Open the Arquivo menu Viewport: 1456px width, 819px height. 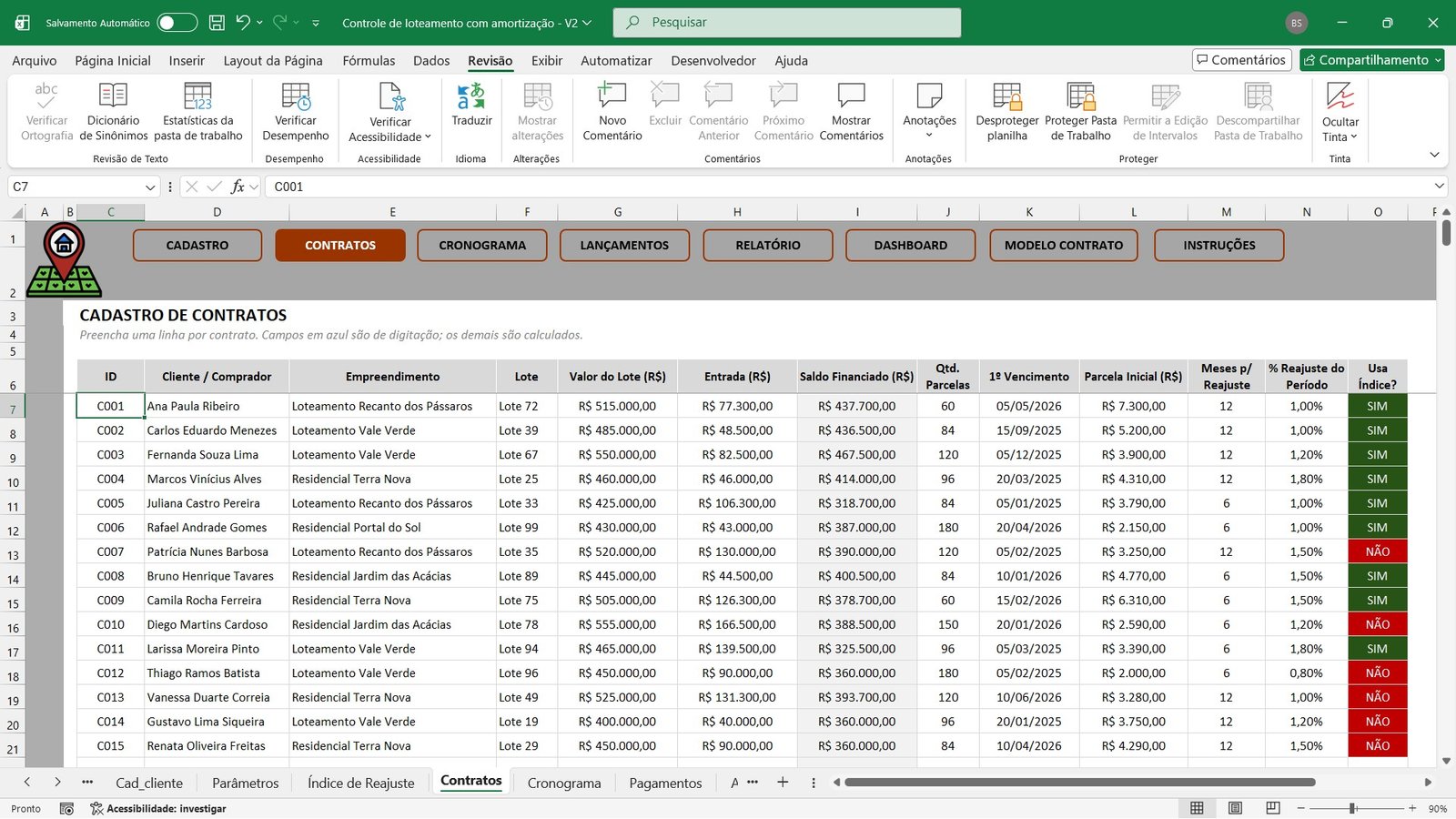coord(34,61)
